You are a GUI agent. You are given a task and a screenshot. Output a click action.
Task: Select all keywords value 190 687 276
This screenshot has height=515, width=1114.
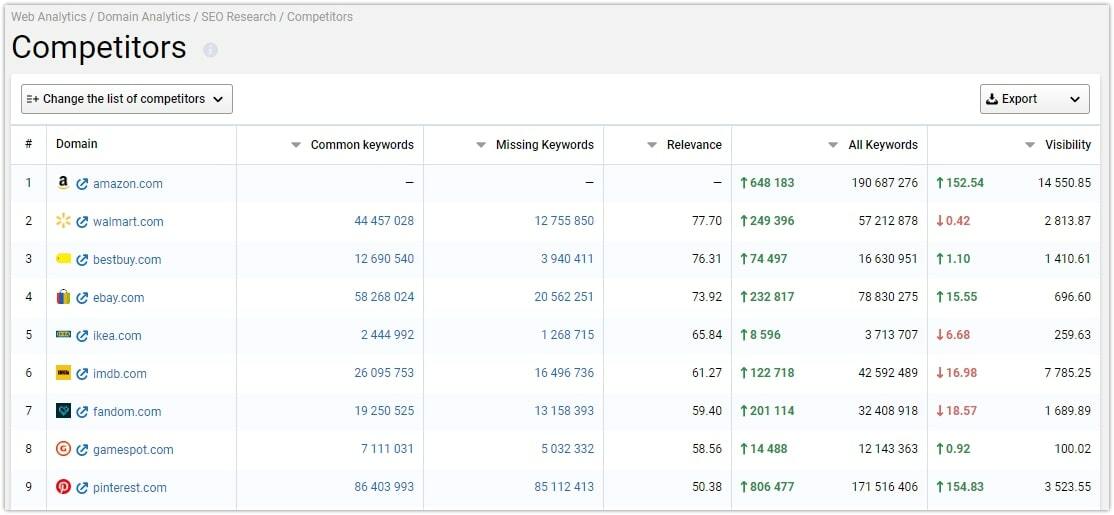tap(885, 183)
